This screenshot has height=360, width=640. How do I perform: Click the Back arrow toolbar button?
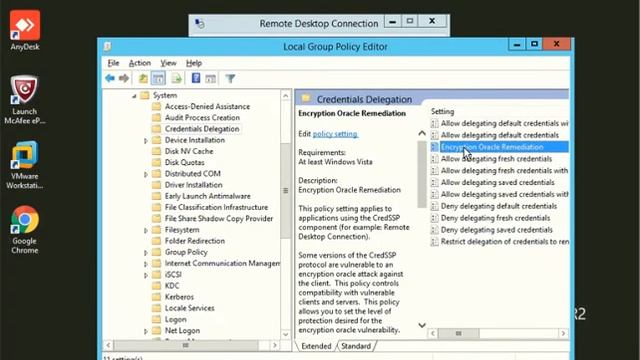click(110, 78)
